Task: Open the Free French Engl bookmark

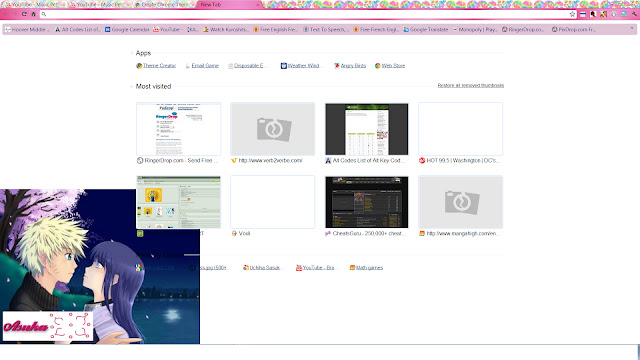Action: [376, 29]
